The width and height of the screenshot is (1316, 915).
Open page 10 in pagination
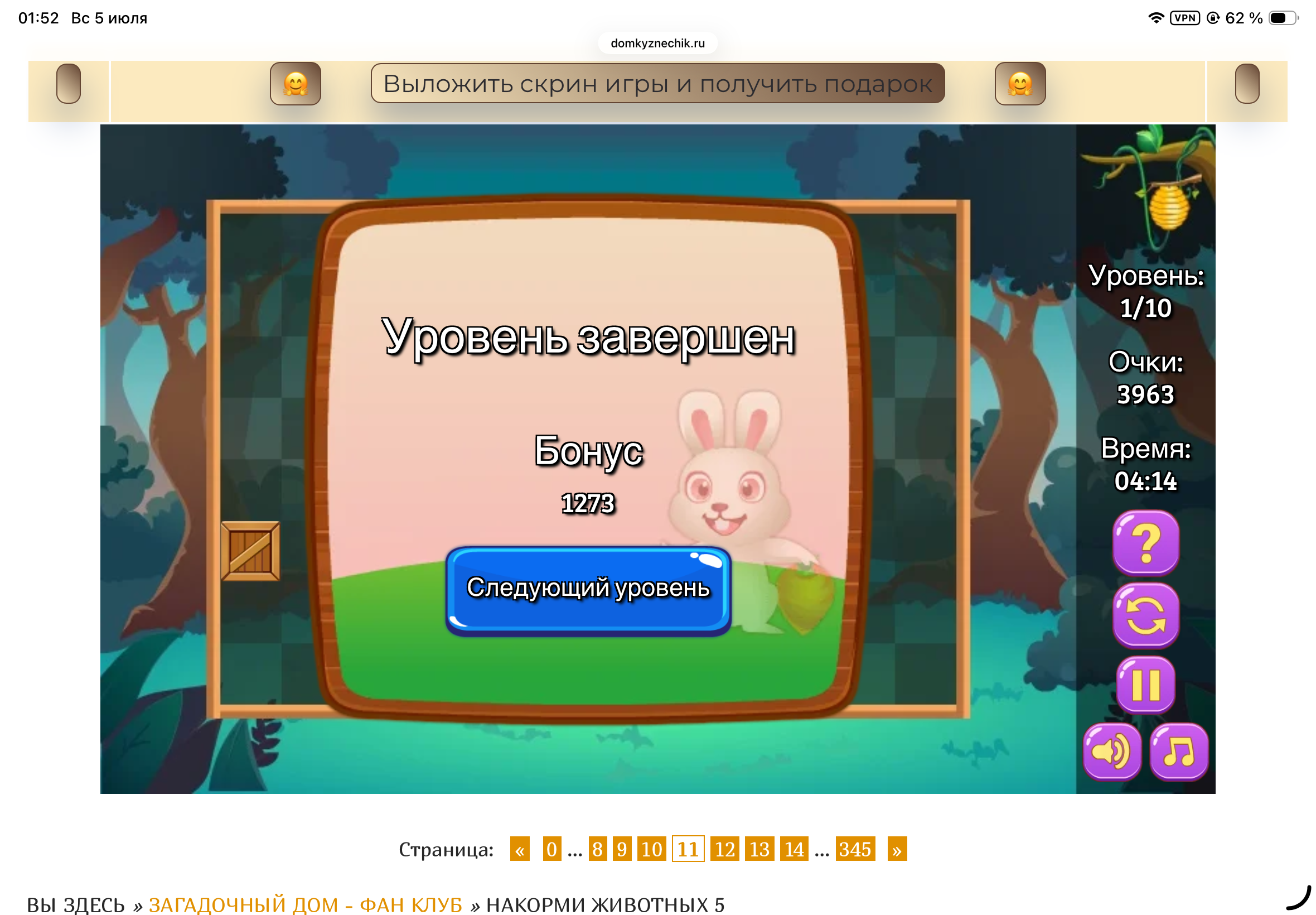tap(651, 849)
